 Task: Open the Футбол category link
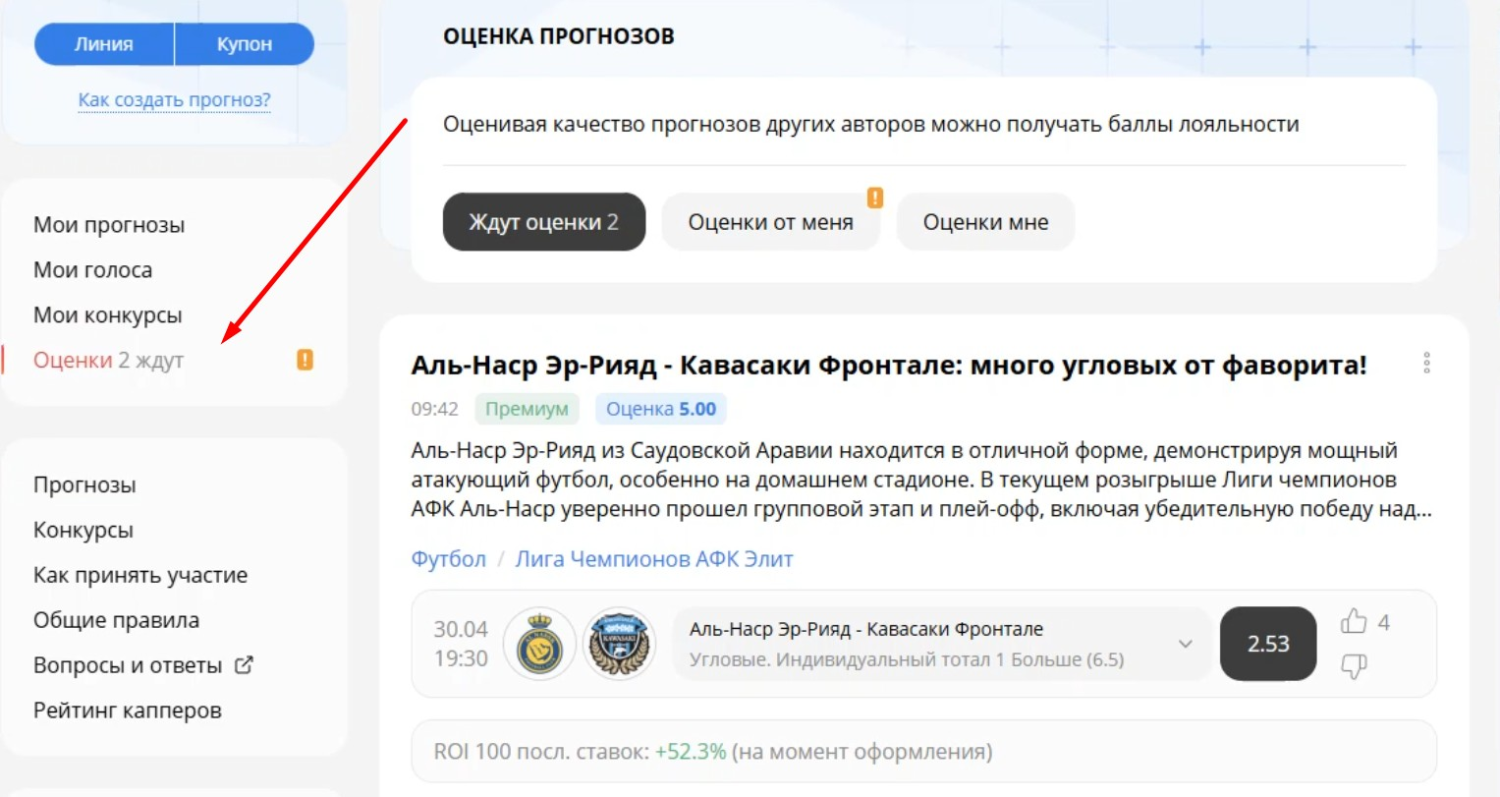pos(447,559)
